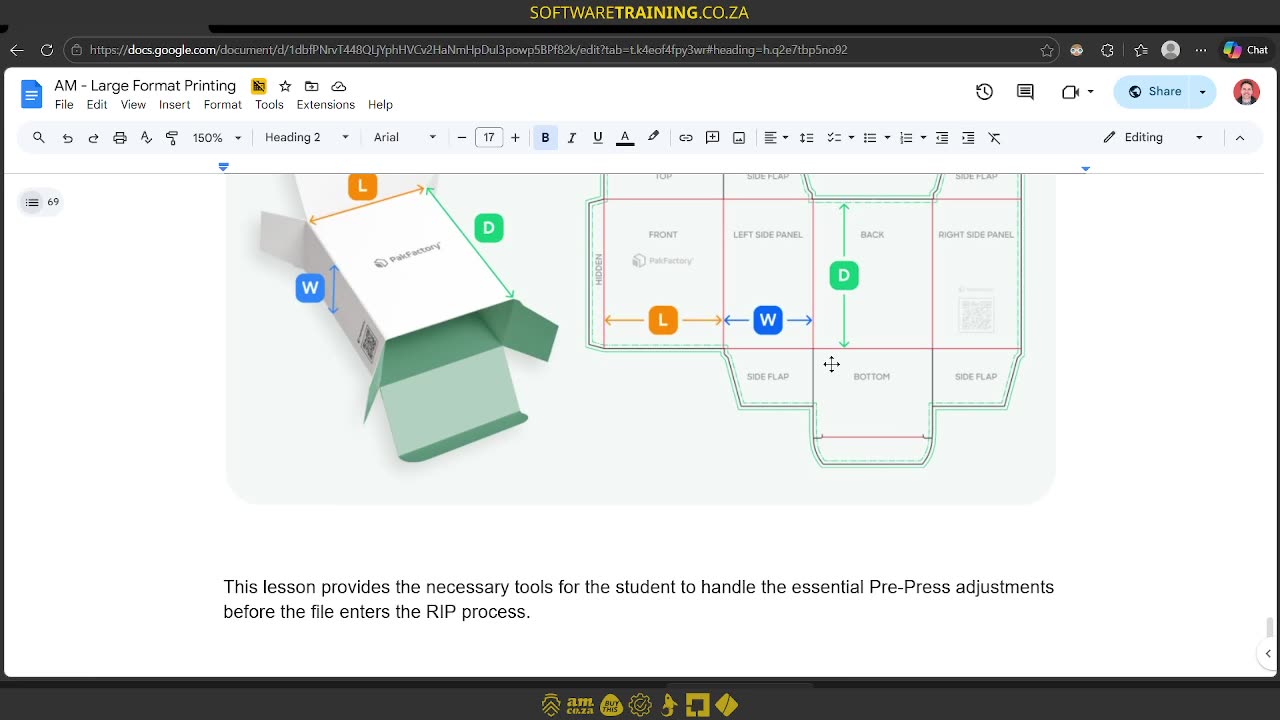Open the Google account avatar

pos(1246,92)
